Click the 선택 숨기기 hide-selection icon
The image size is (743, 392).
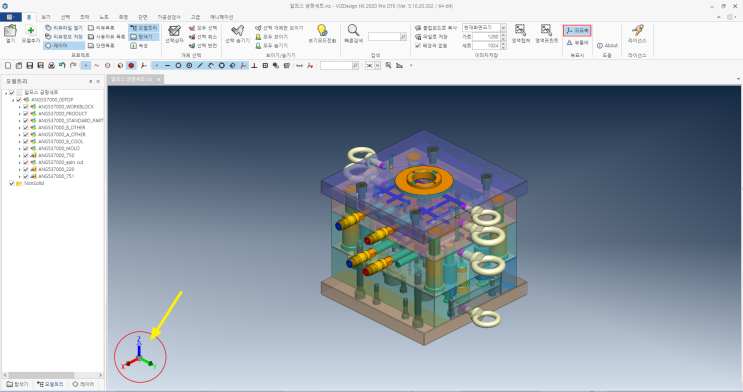click(x=237, y=31)
